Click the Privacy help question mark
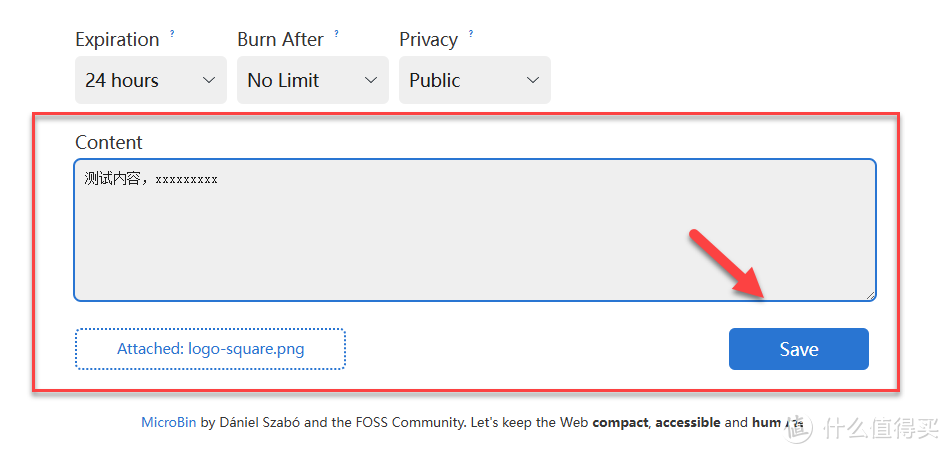Image resolution: width=950 pixels, height=454 pixels. click(x=470, y=34)
